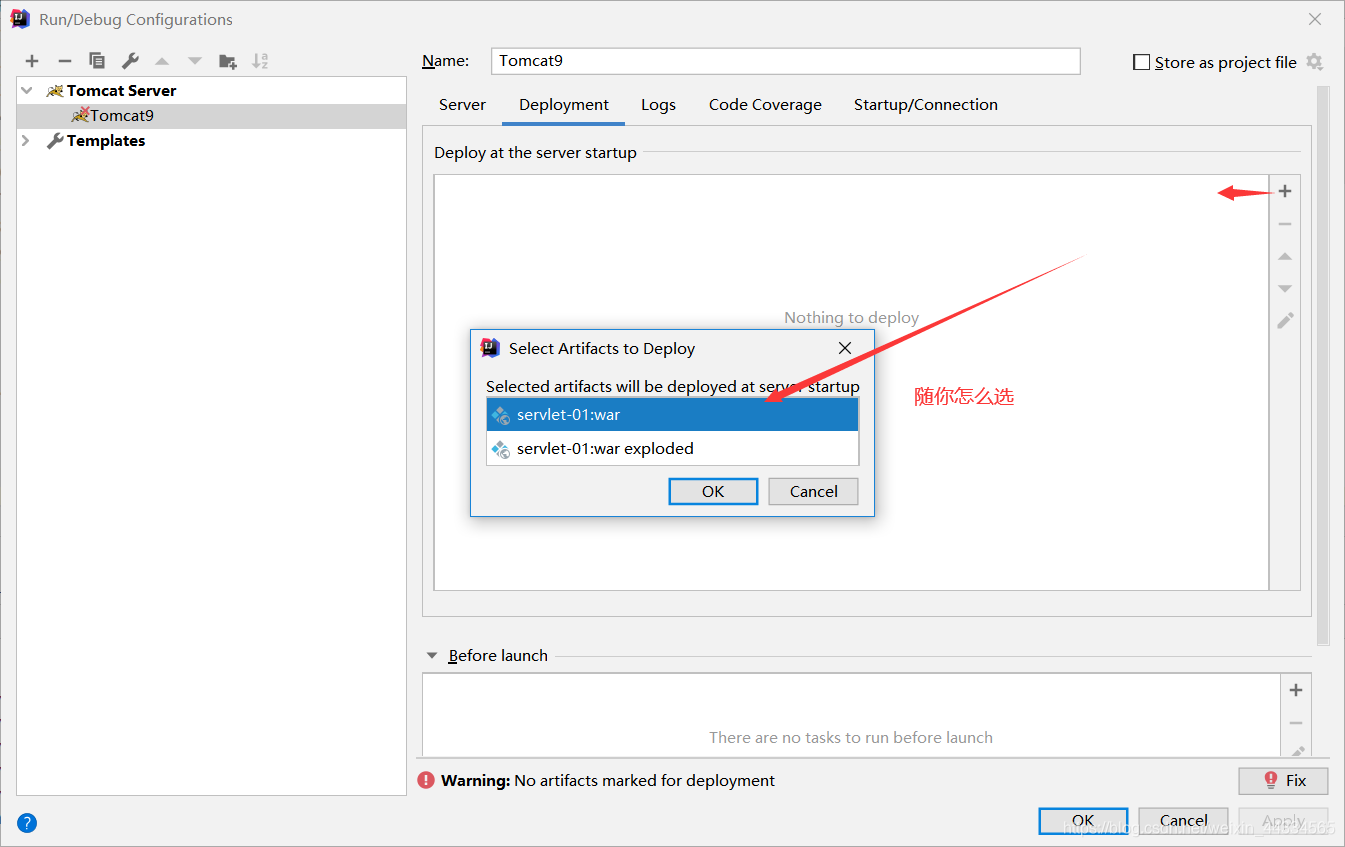The height and width of the screenshot is (847, 1345).
Task: Open the help question mark
Action: 27,823
